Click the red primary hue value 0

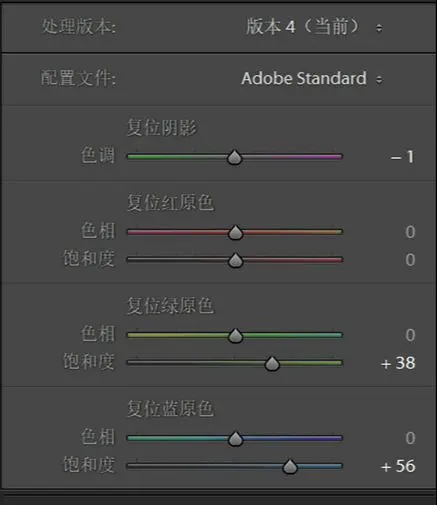coord(410,232)
